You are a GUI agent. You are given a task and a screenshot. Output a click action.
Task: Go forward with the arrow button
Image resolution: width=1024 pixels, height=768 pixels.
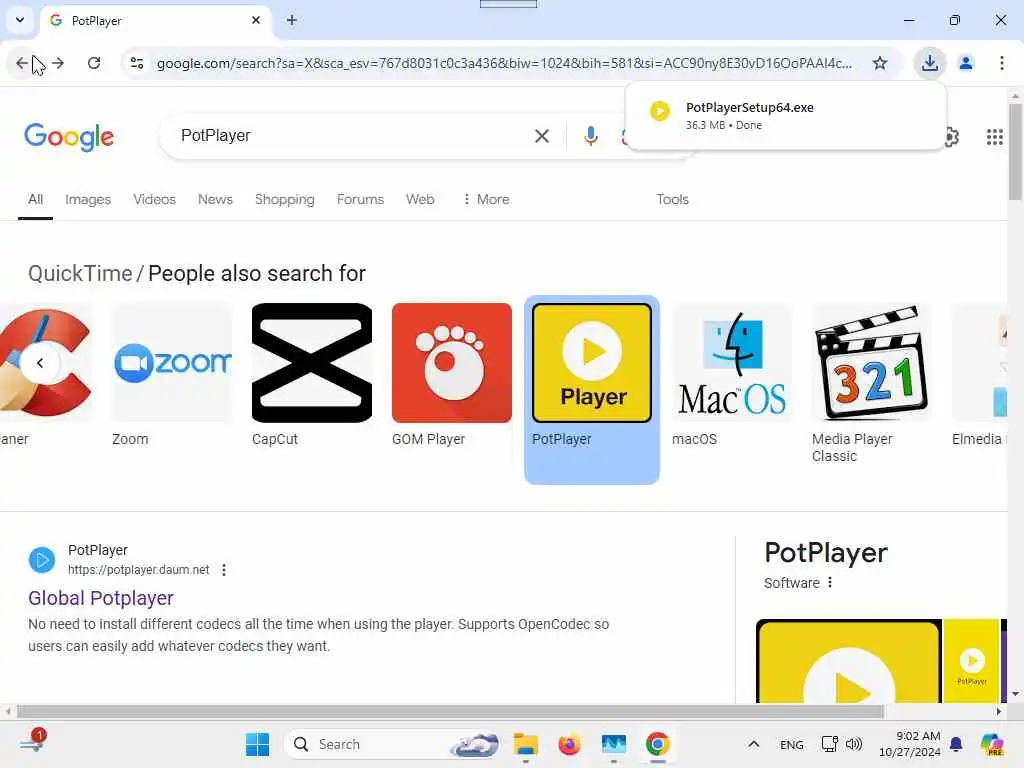click(58, 63)
